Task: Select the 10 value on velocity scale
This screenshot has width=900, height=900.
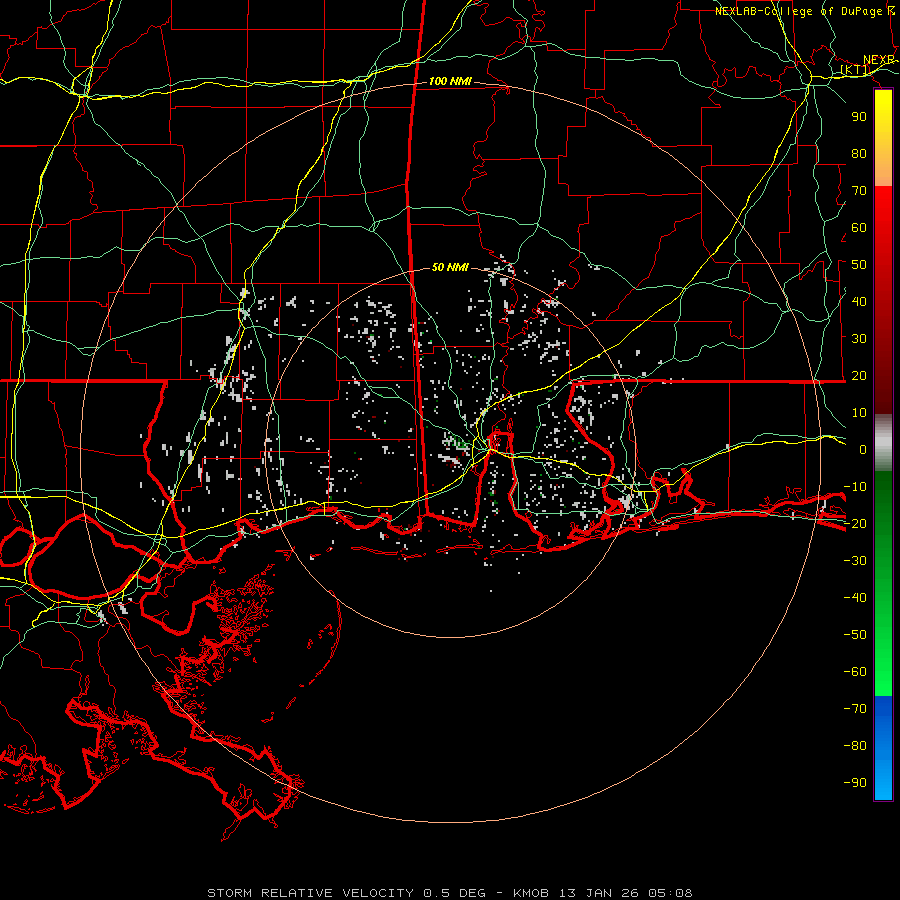Action: click(859, 412)
